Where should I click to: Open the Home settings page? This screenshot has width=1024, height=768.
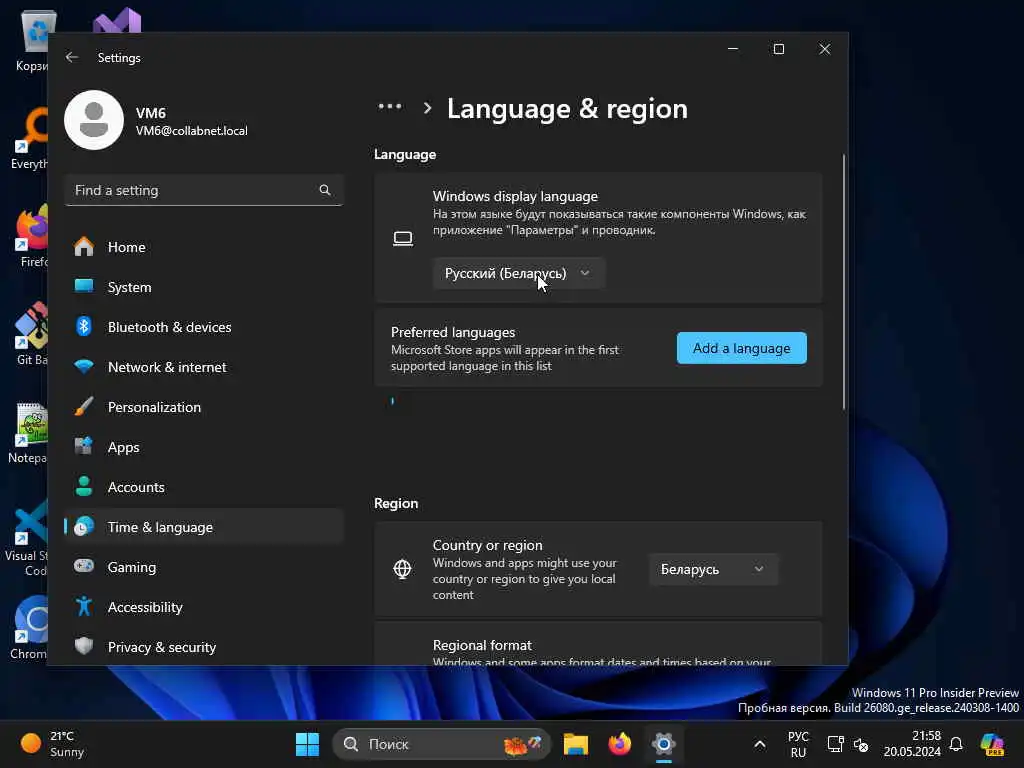click(204, 247)
